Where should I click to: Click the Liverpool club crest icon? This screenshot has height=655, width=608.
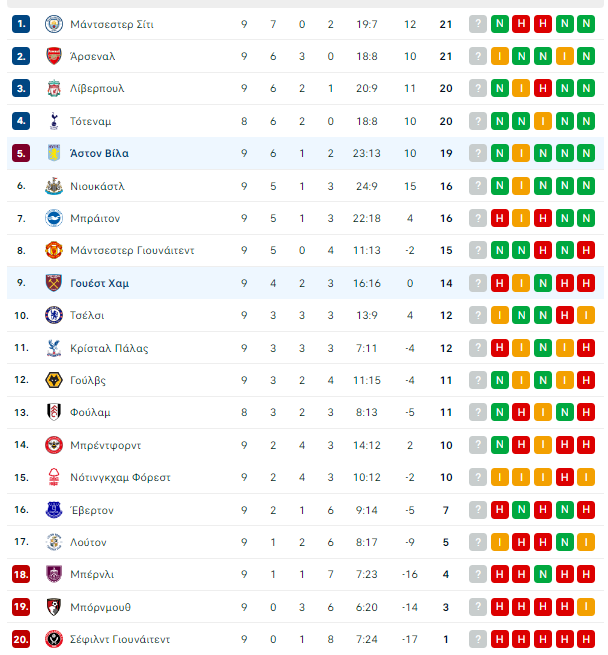click(x=53, y=89)
